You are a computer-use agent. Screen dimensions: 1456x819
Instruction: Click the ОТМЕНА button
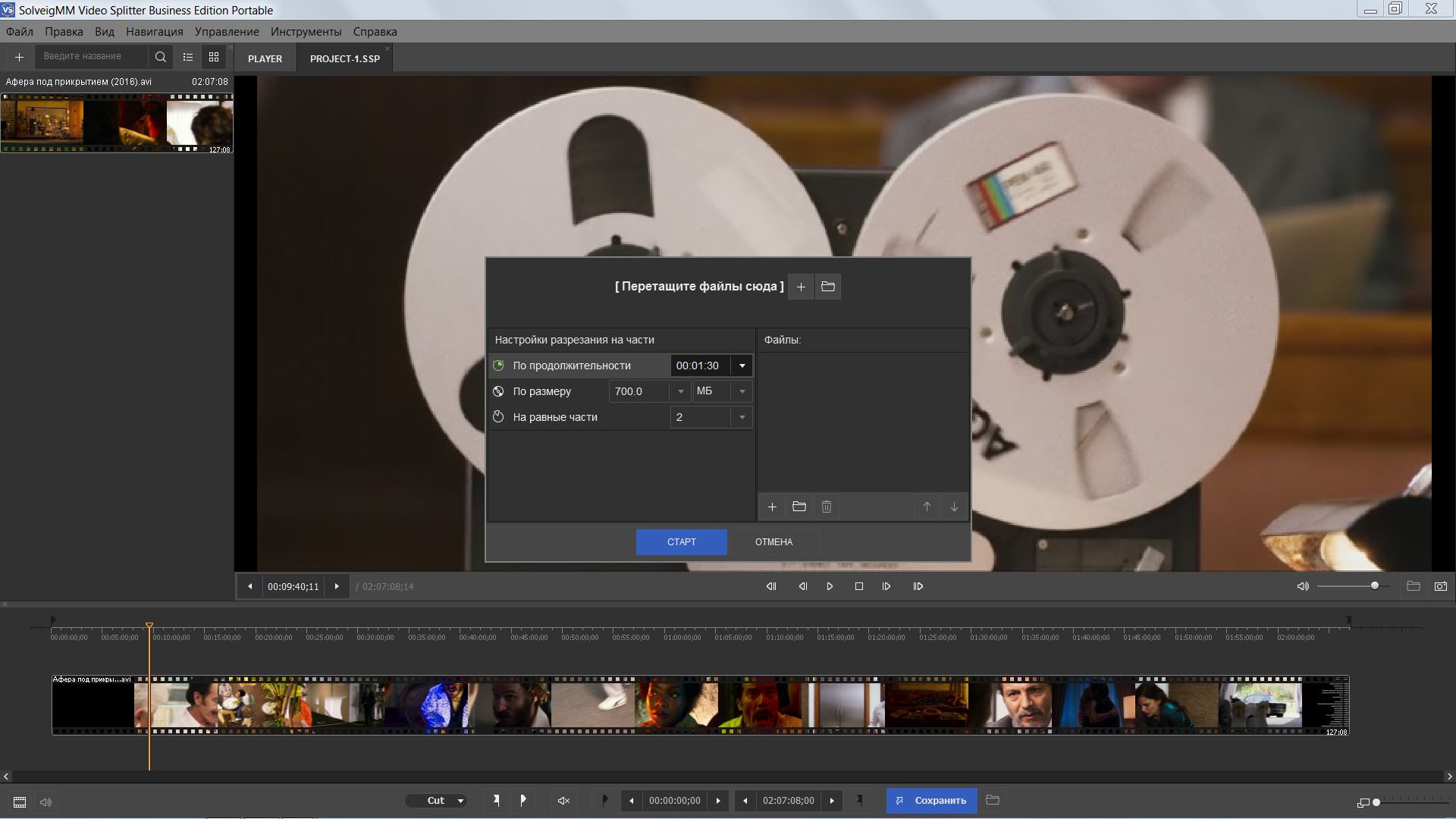(x=773, y=542)
